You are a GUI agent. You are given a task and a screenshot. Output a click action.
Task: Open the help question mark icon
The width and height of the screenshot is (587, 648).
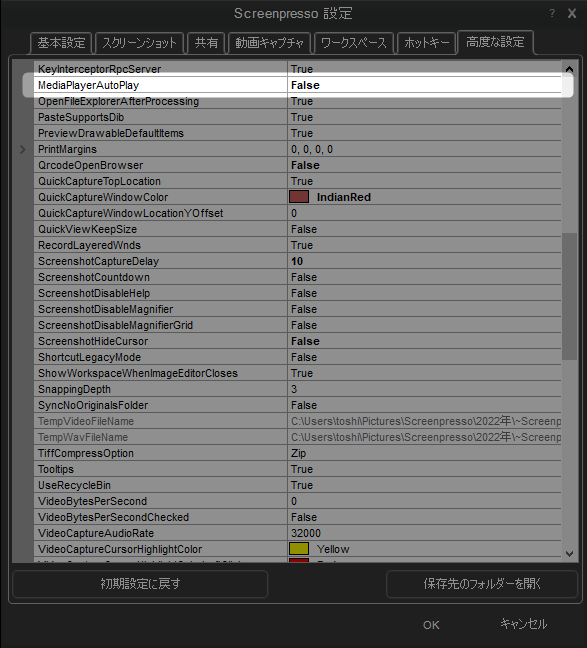tap(552, 14)
